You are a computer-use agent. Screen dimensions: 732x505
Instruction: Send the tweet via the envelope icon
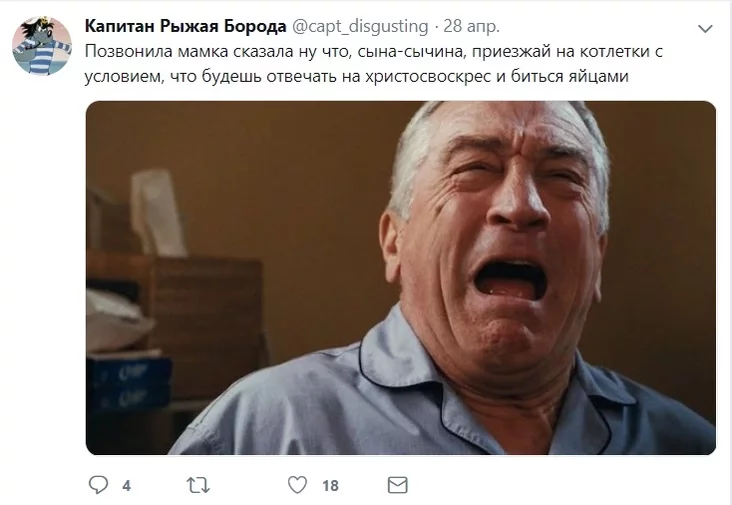click(398, 485)
